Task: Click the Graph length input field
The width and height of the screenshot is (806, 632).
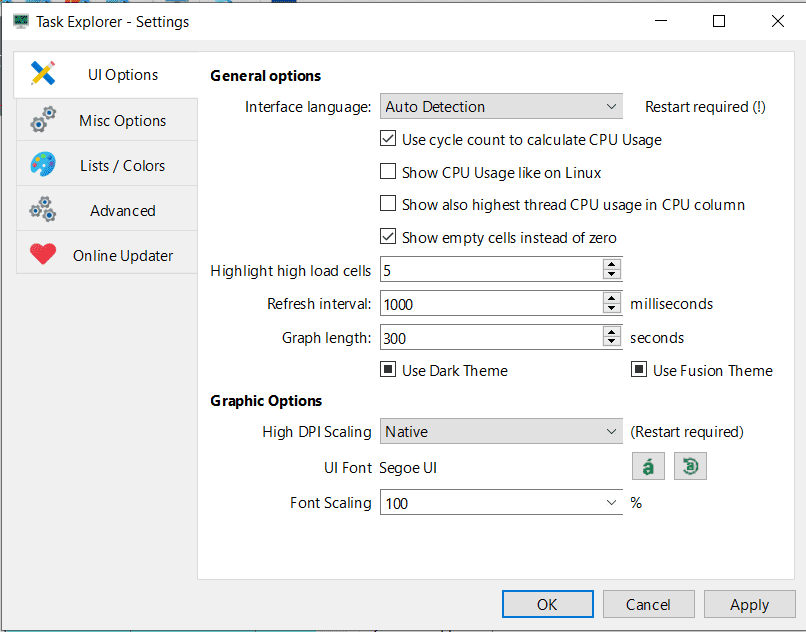Action: pyautogui.click(x=490, y=338)
